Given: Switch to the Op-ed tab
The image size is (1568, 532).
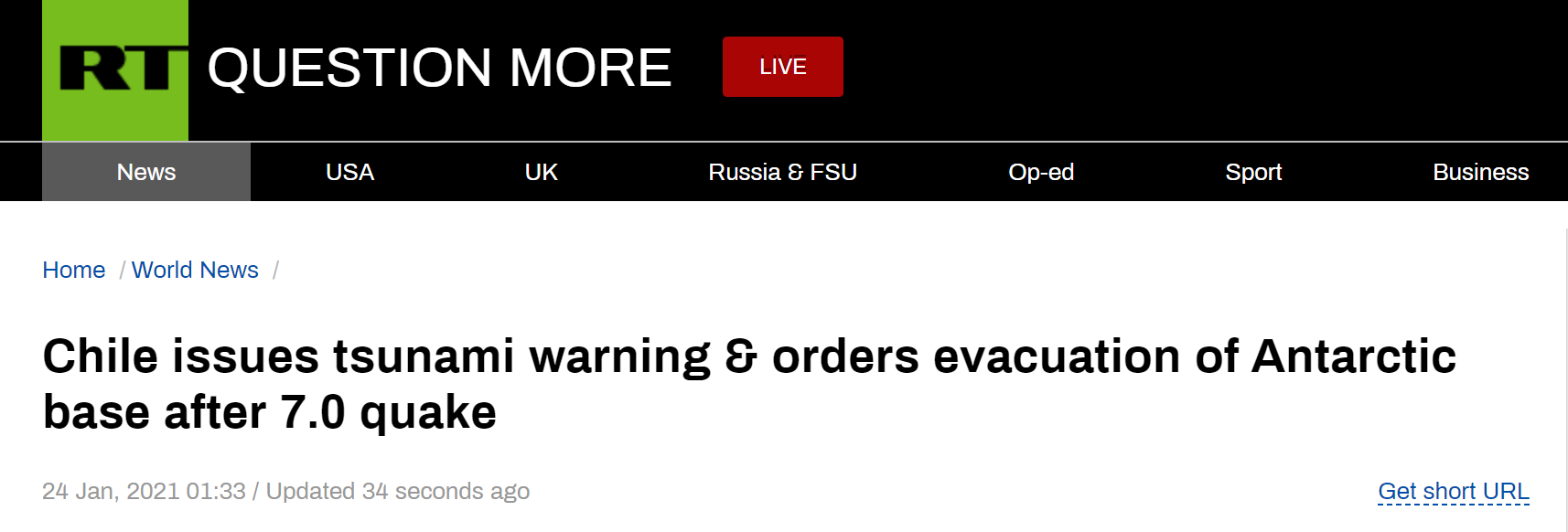Looking at the screenshot, I should point(1041,172).
